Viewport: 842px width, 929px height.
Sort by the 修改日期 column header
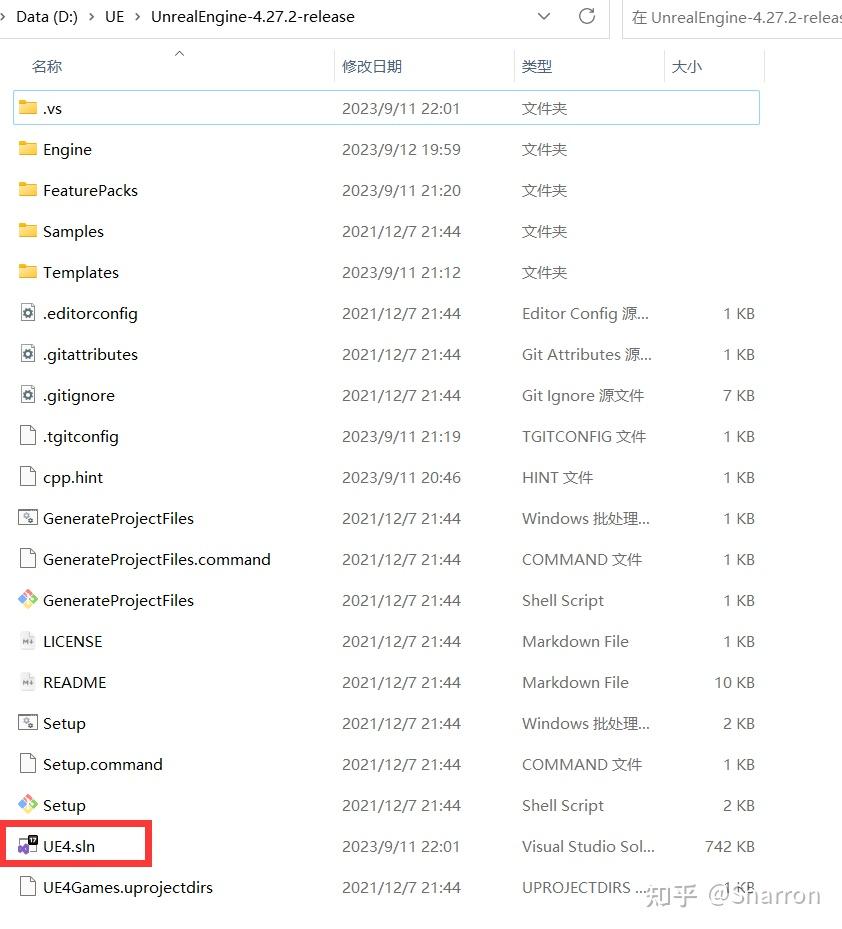372,66
